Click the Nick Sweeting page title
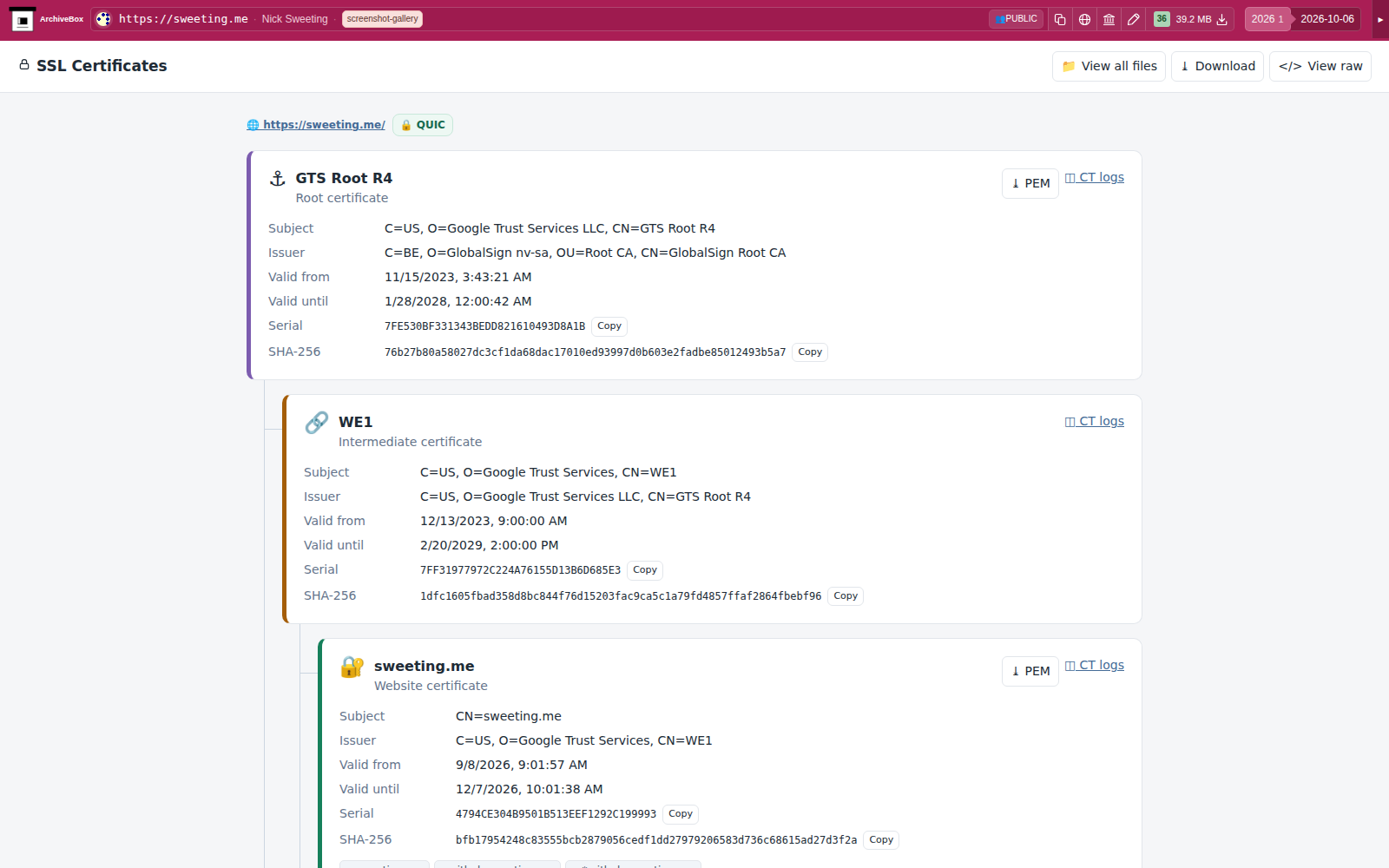This screenshot has width=1389, height=868. (295, 19)
